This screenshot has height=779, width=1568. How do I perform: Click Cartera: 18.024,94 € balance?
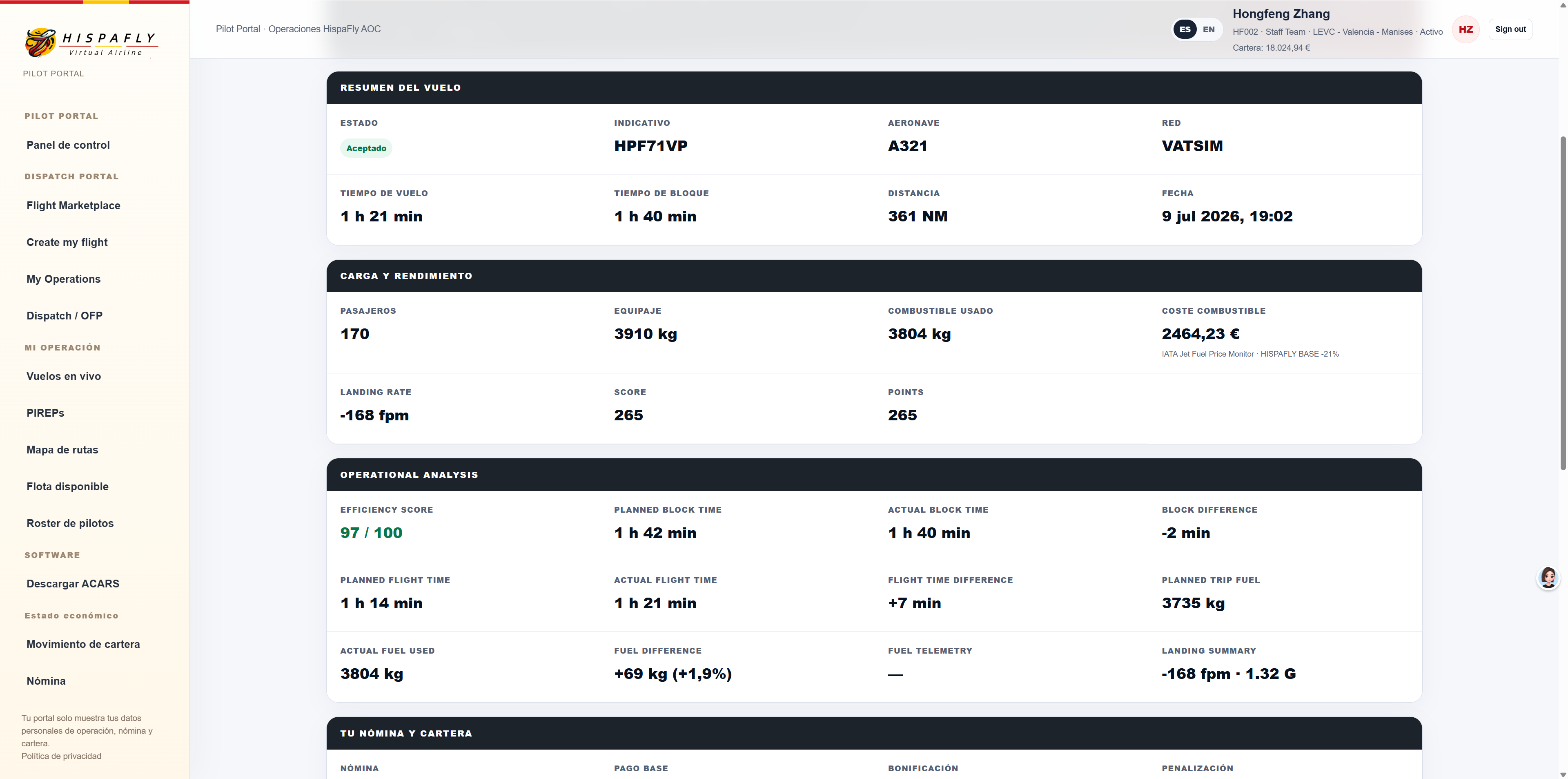[1271, 47]
